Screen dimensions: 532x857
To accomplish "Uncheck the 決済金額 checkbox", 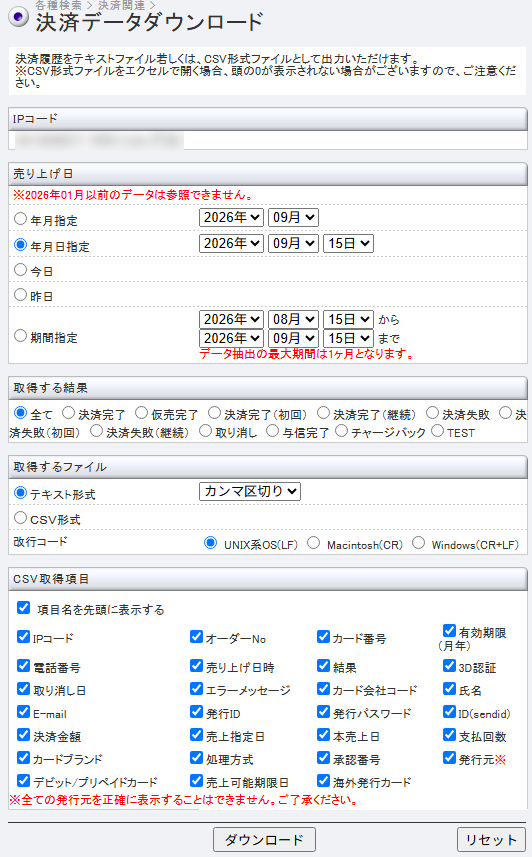I will tap(24, 735).
